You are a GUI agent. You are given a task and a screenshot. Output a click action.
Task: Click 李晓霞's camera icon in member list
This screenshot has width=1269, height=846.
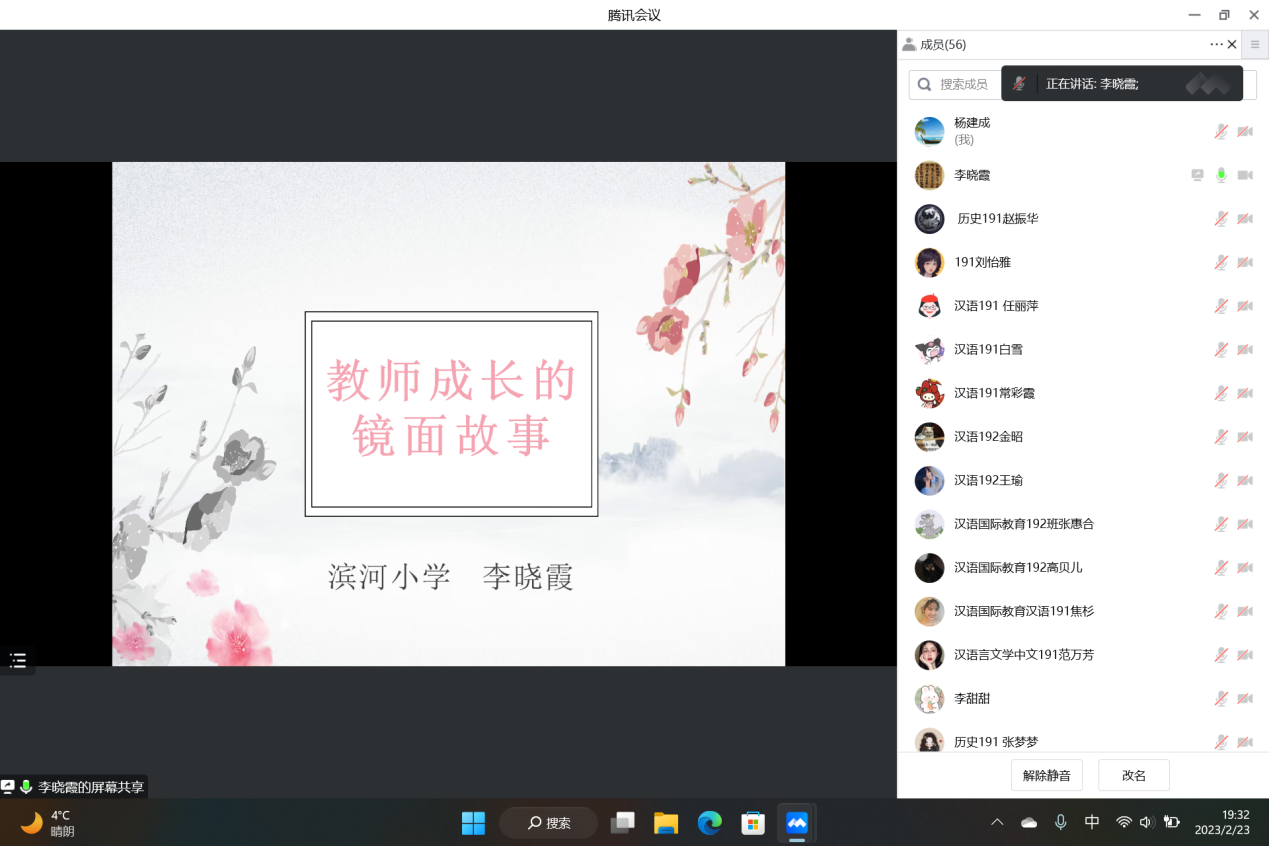pyautogui.click(x=1245, y=175)
